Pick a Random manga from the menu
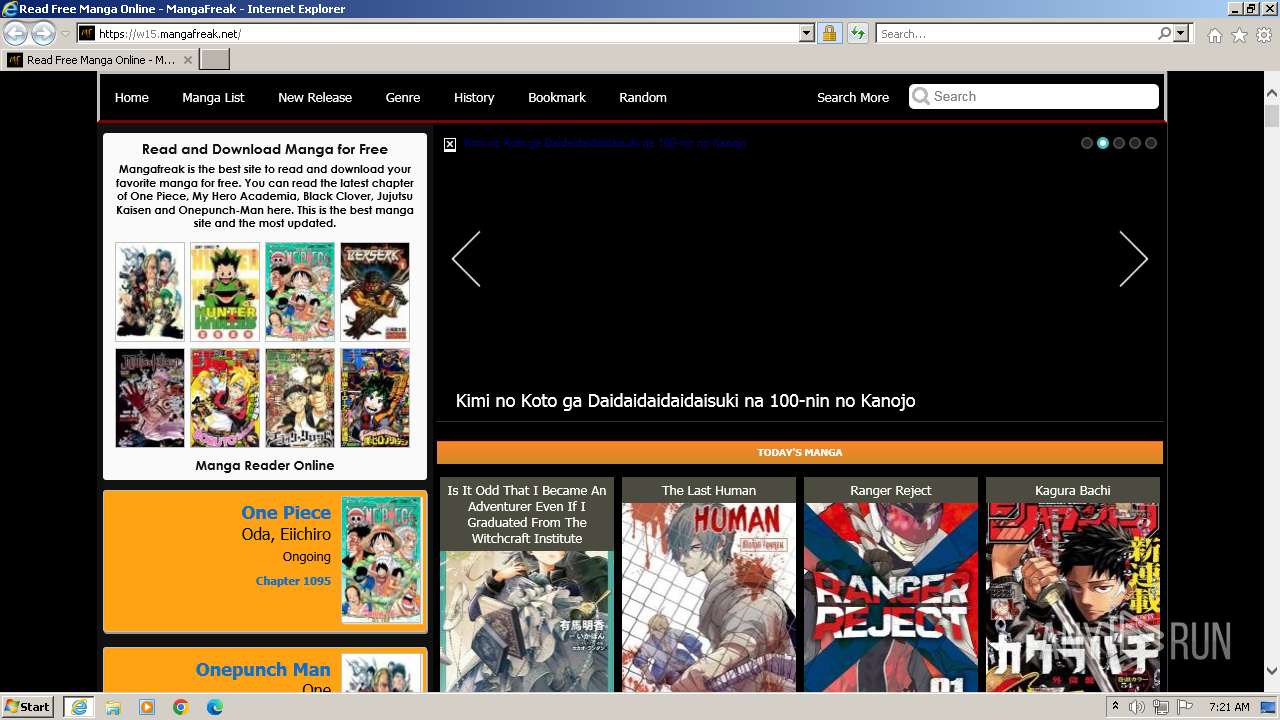Screen dimensions: 1280x720 (x=643, y=97)
